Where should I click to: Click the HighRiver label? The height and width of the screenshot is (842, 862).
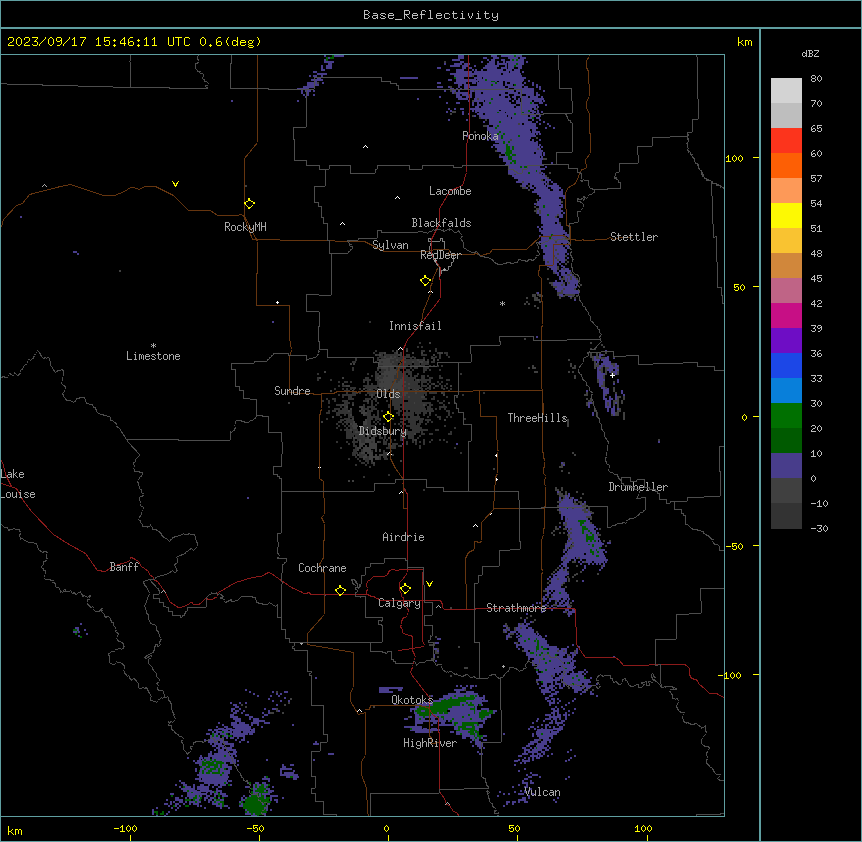[429, 743]
